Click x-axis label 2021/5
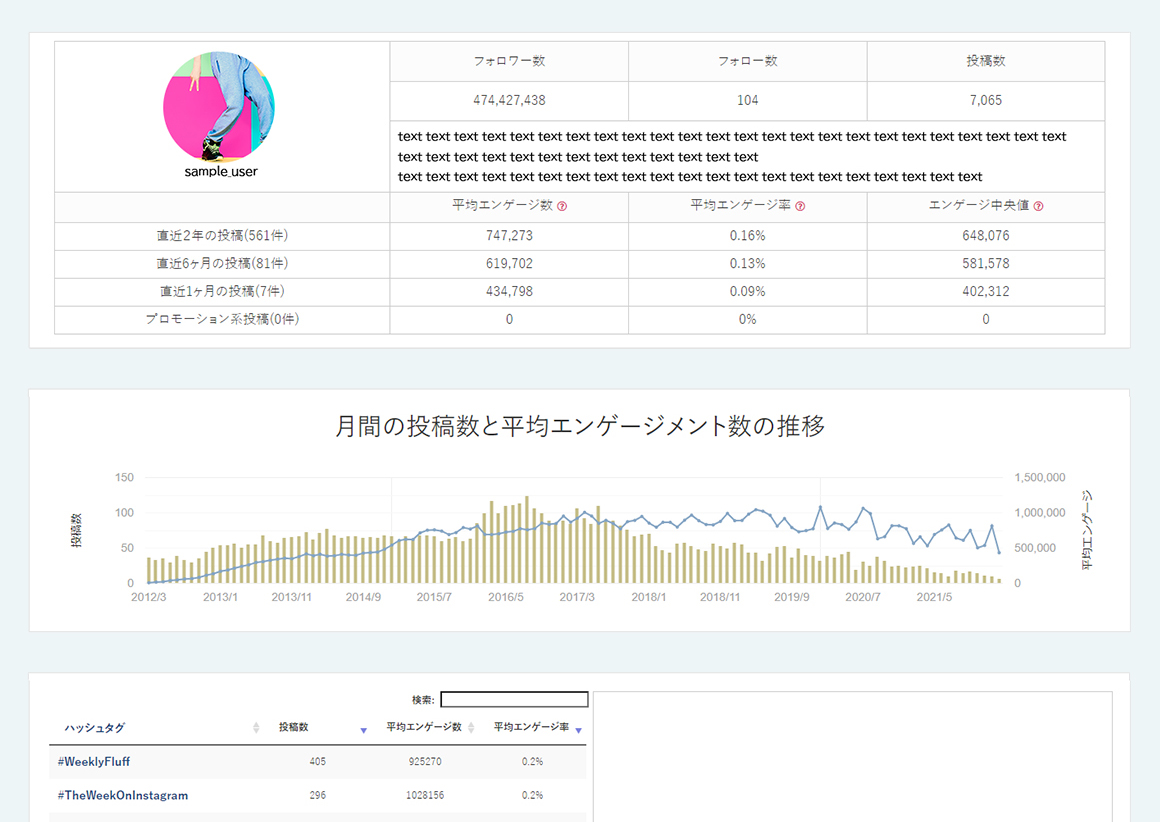The width and height of the screenshot is (1160, 822). pyautogui.click(x=934, y=597)
